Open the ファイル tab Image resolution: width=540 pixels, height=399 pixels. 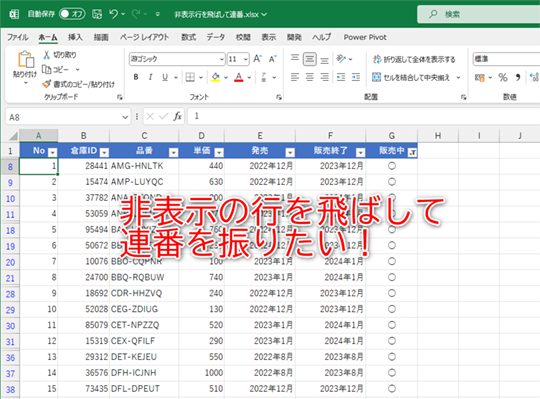[18, 37]
